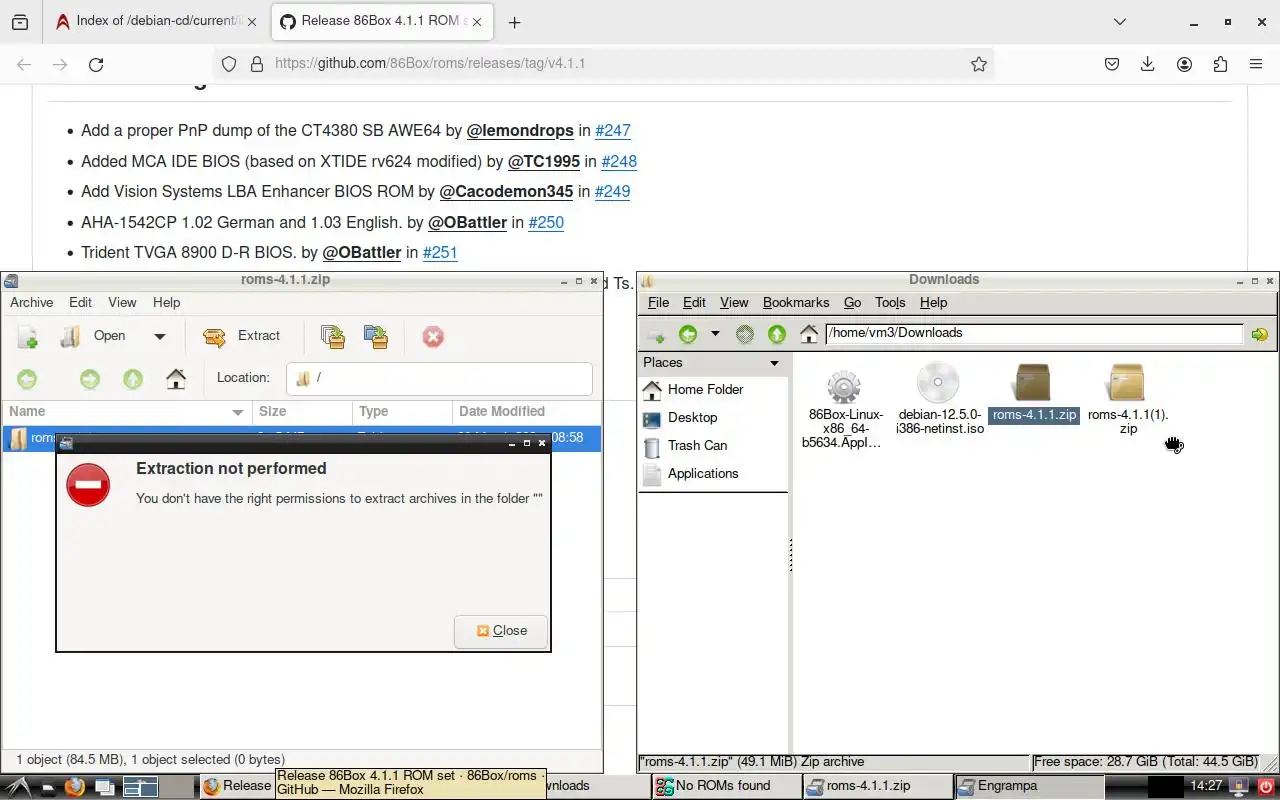Click the file manager back arrow
Screen dimensions: 1280x800
coord(688,334)
